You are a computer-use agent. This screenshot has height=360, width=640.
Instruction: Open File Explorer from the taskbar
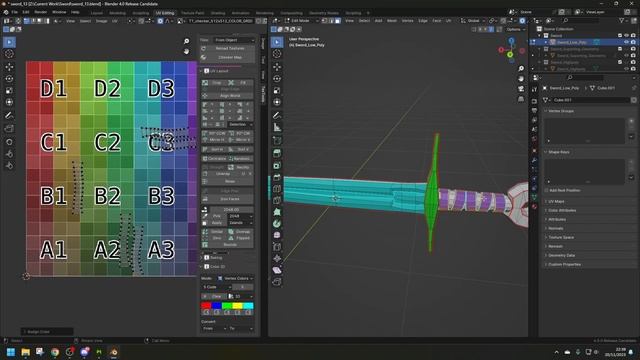tap(25, 352)
